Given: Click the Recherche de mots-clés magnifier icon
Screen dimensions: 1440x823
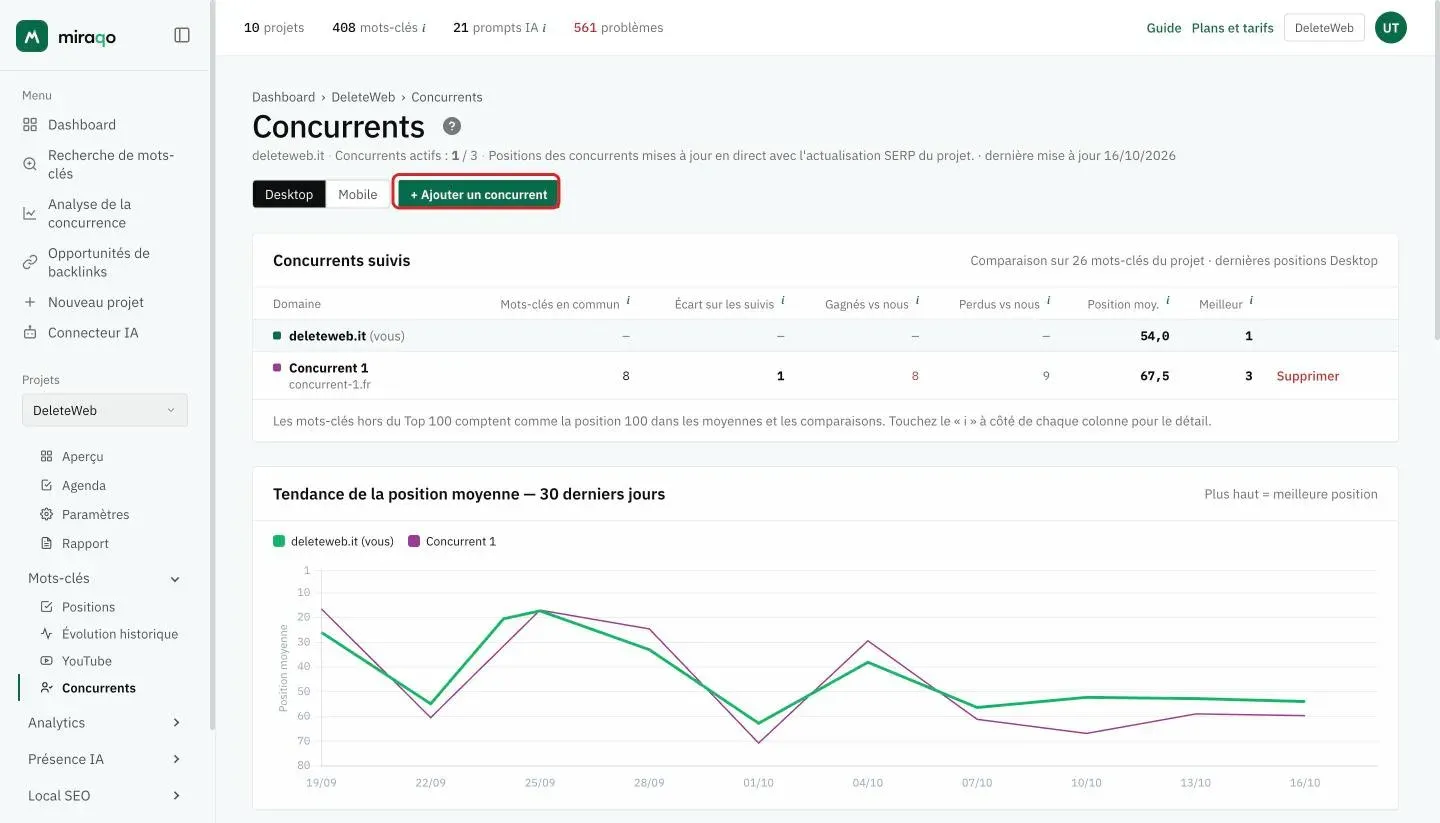Looking at the screenshot, I should (30, 164).
